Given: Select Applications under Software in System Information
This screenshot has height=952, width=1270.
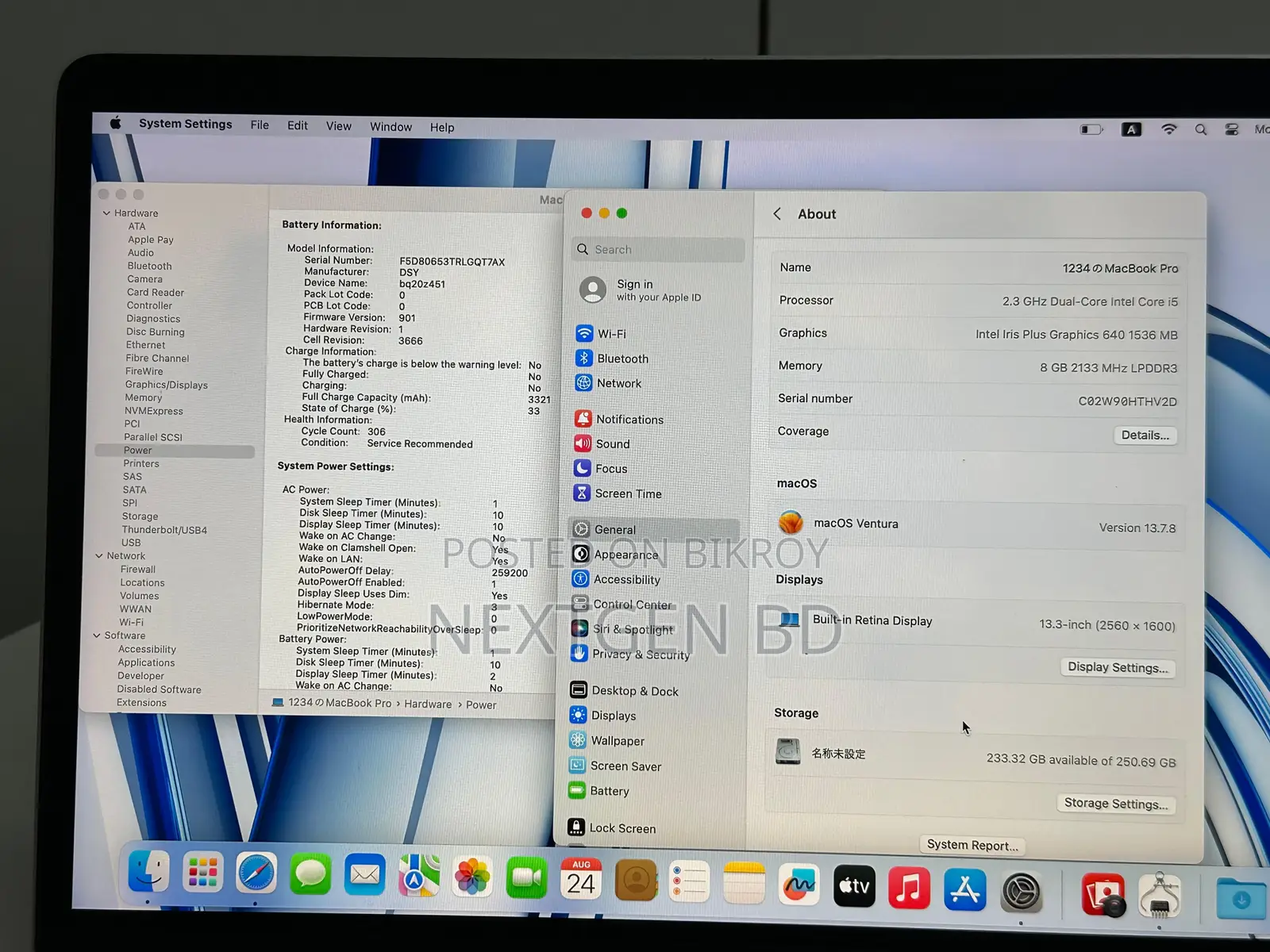Looking at the screenshot, I should (146, 662).
